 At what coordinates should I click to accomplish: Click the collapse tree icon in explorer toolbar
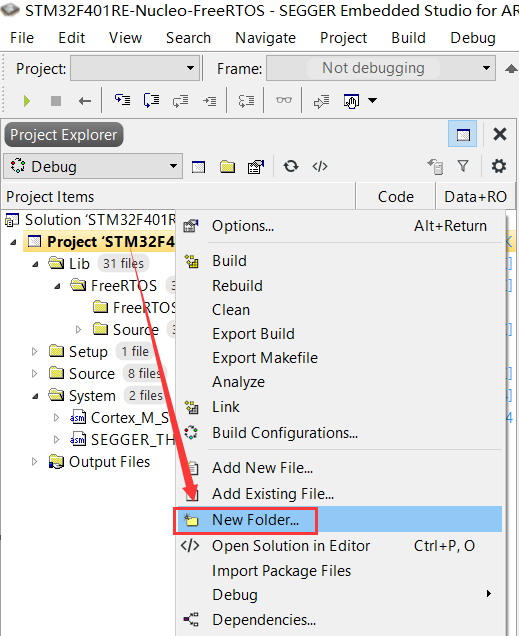pyautogui.click(x=435, y=166)
